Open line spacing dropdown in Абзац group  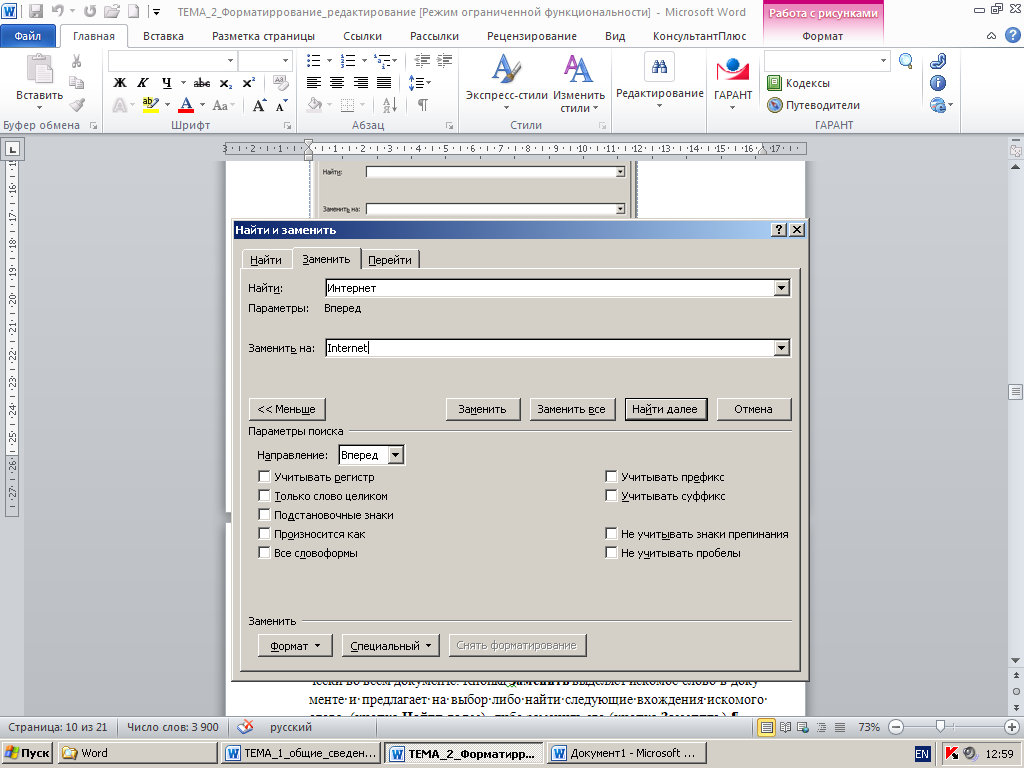coord(419,83)
